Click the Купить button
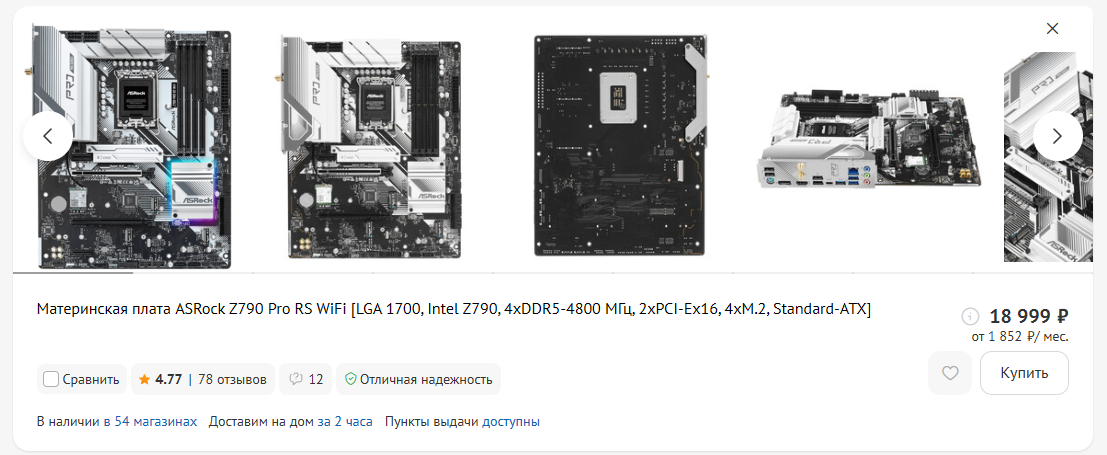This screenshot has width=1107, height=455. (x=1024, y=373)
